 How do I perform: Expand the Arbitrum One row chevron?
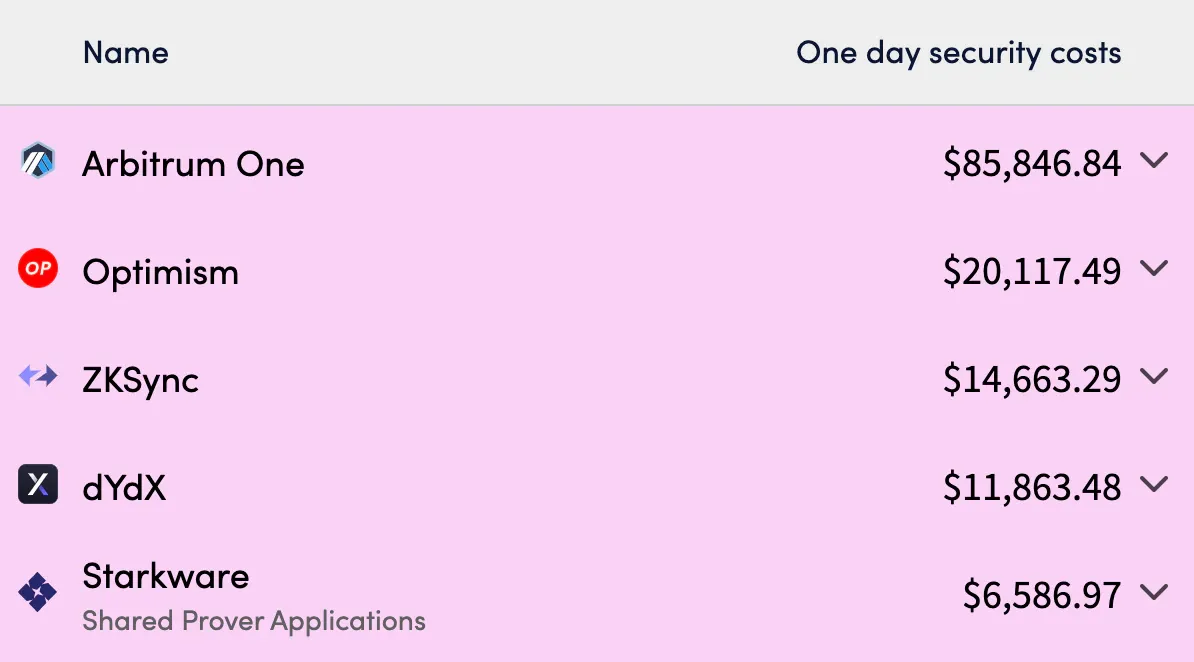(x=1154, y=161)
